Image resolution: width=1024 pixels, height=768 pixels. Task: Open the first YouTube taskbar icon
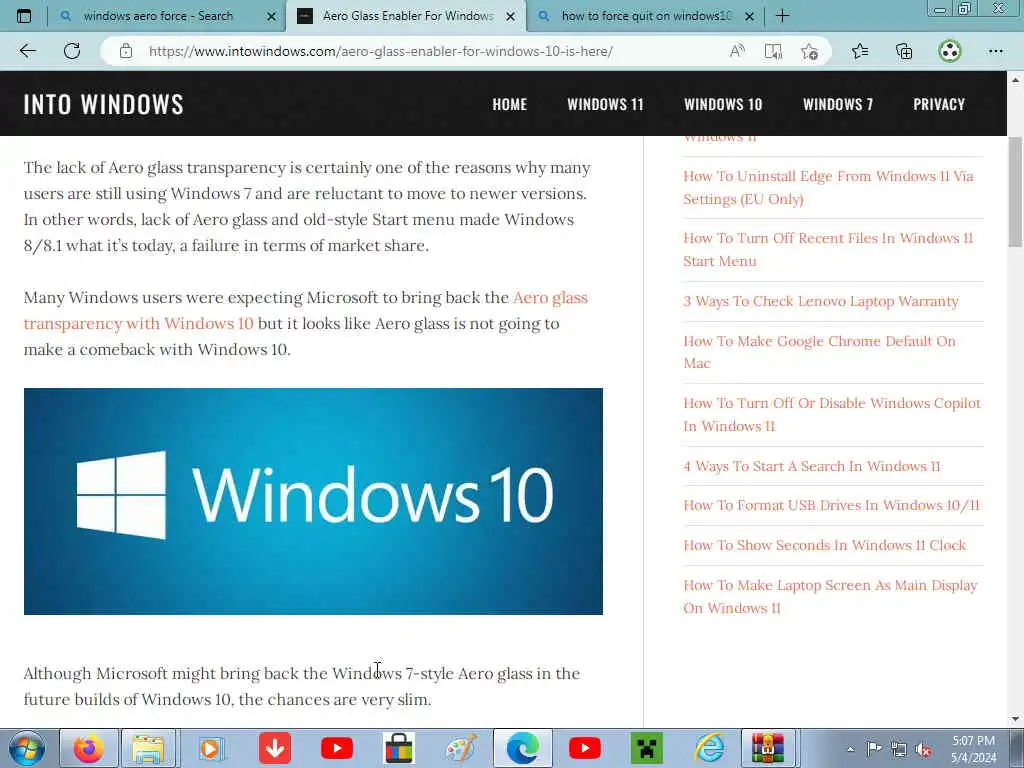337,748
